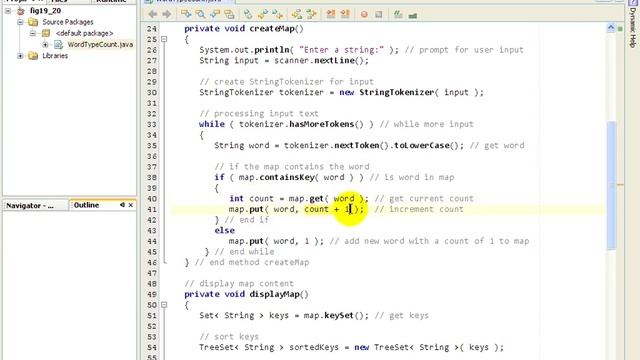The height and width of the screenshot is (360, 640).
Task: Minimize the Outline panel using the arrow icon
Action: [x=122, y=205]
